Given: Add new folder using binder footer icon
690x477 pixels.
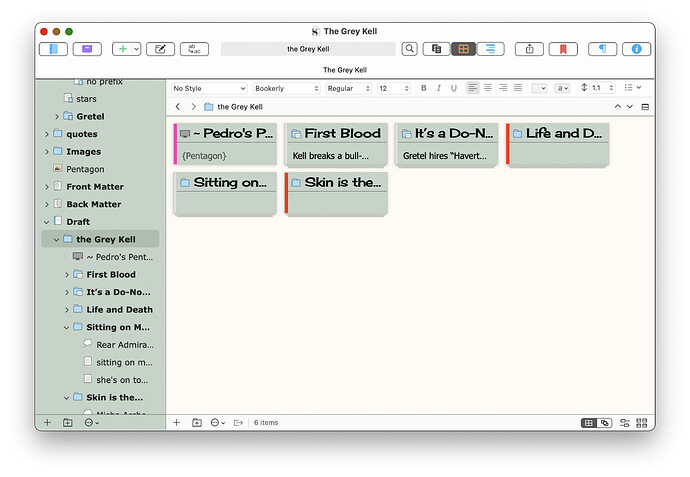Looking at the screenshot, I should (67, 422).
